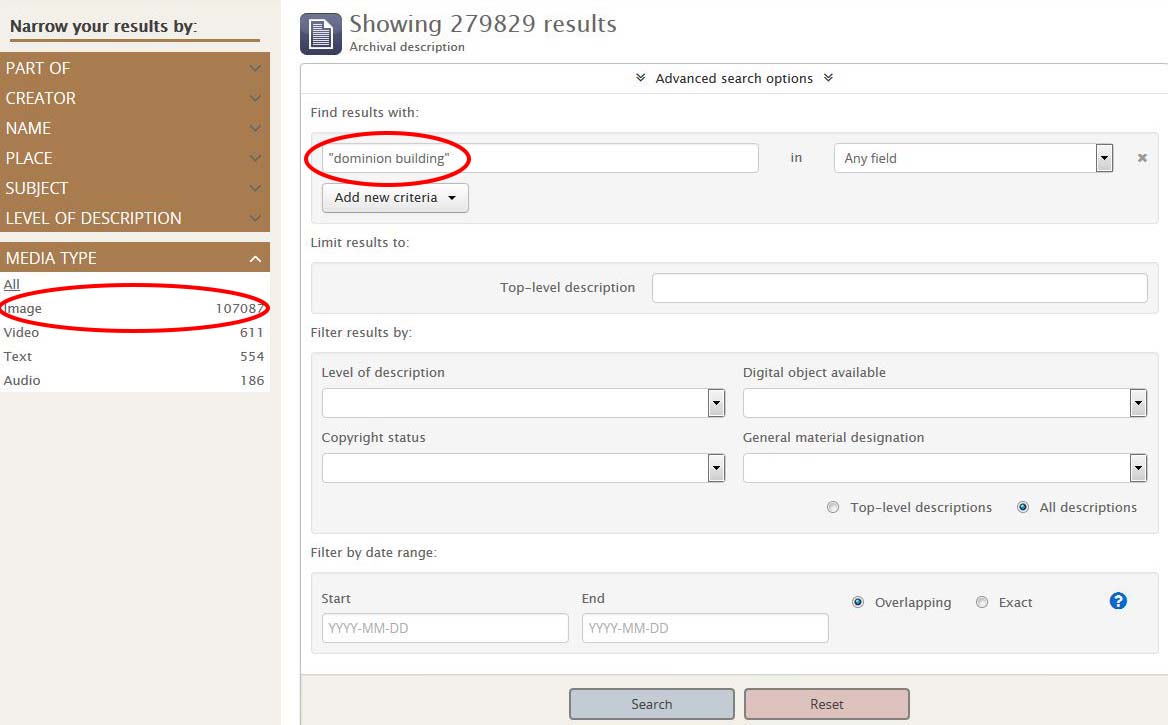
Task: Open the date range help question mark
Action: [1118, 601]
